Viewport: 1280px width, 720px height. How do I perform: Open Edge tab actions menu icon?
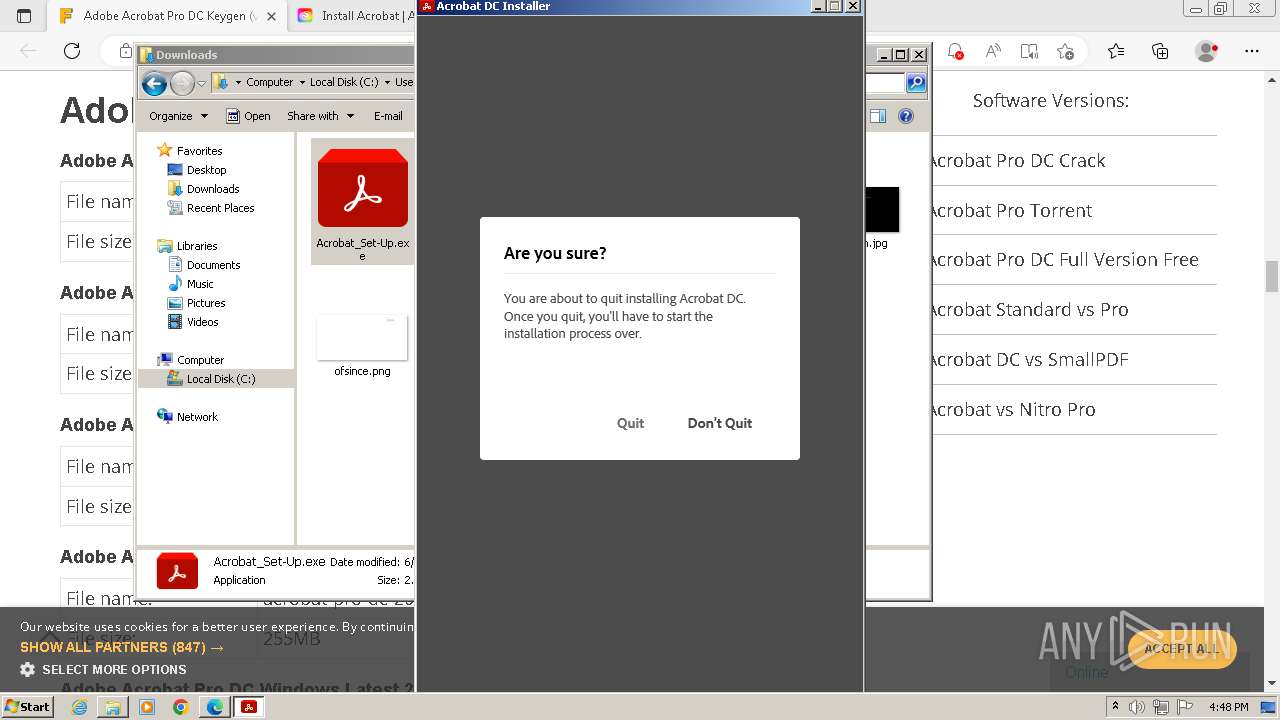coord(24,16)
